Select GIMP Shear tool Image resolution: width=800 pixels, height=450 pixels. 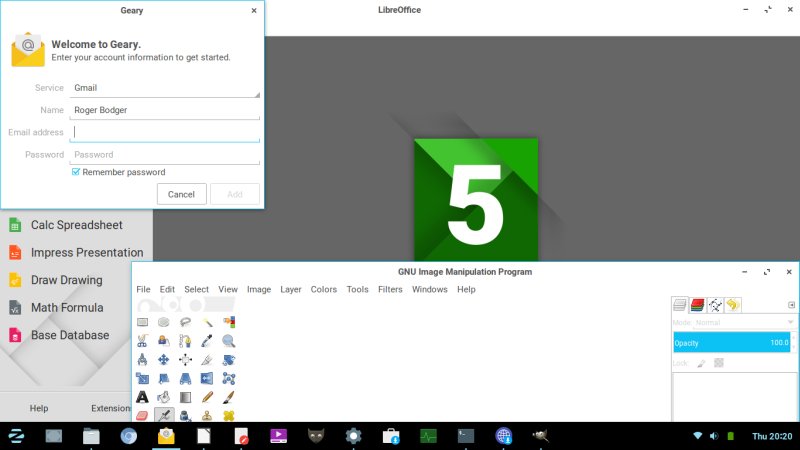(163, 379)
